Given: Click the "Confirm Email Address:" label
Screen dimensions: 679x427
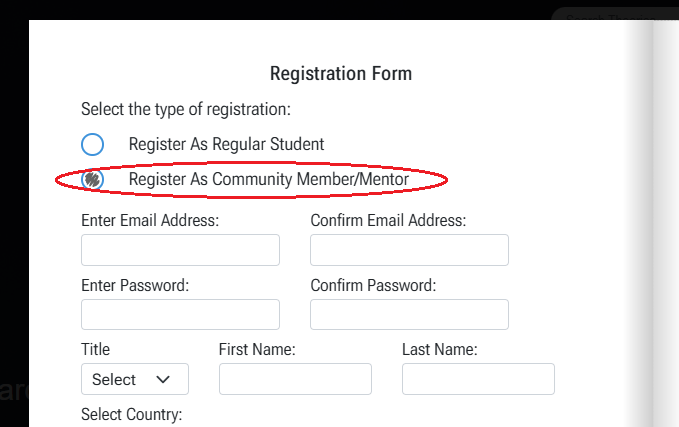Looking at the screenshot, I should tap(388, 220).
